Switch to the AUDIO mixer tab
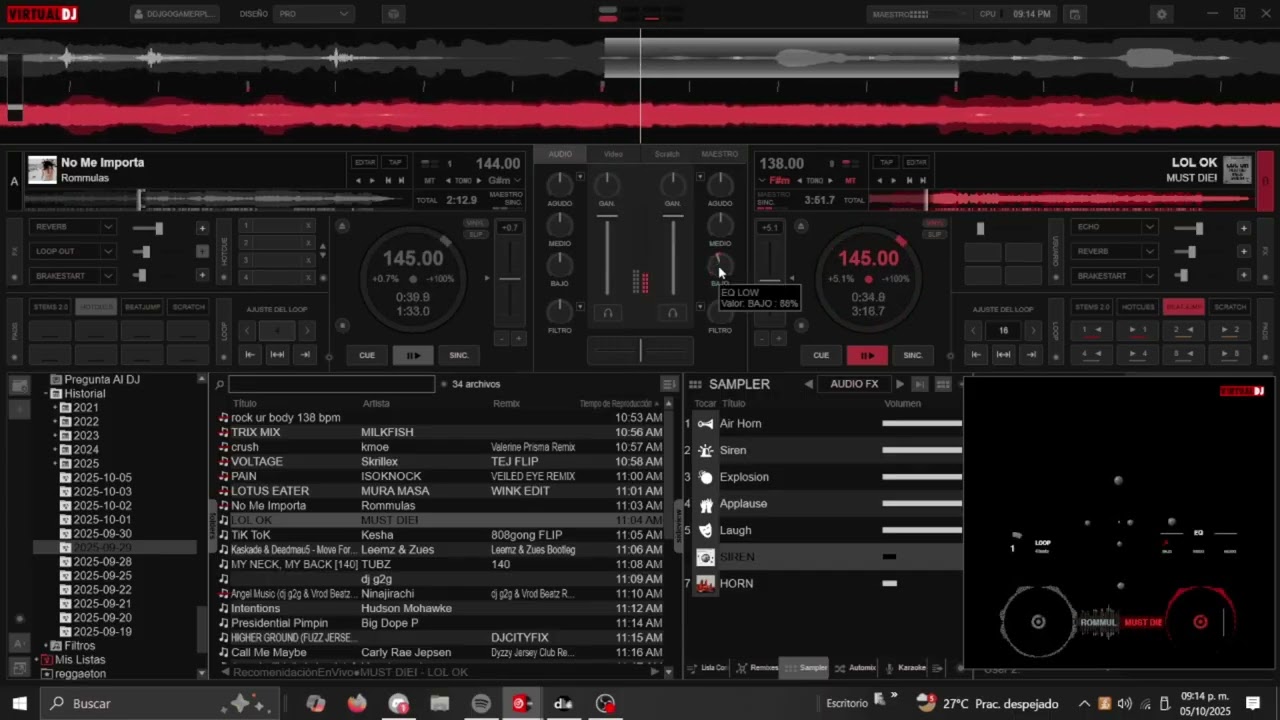 [x=560, y=154]
